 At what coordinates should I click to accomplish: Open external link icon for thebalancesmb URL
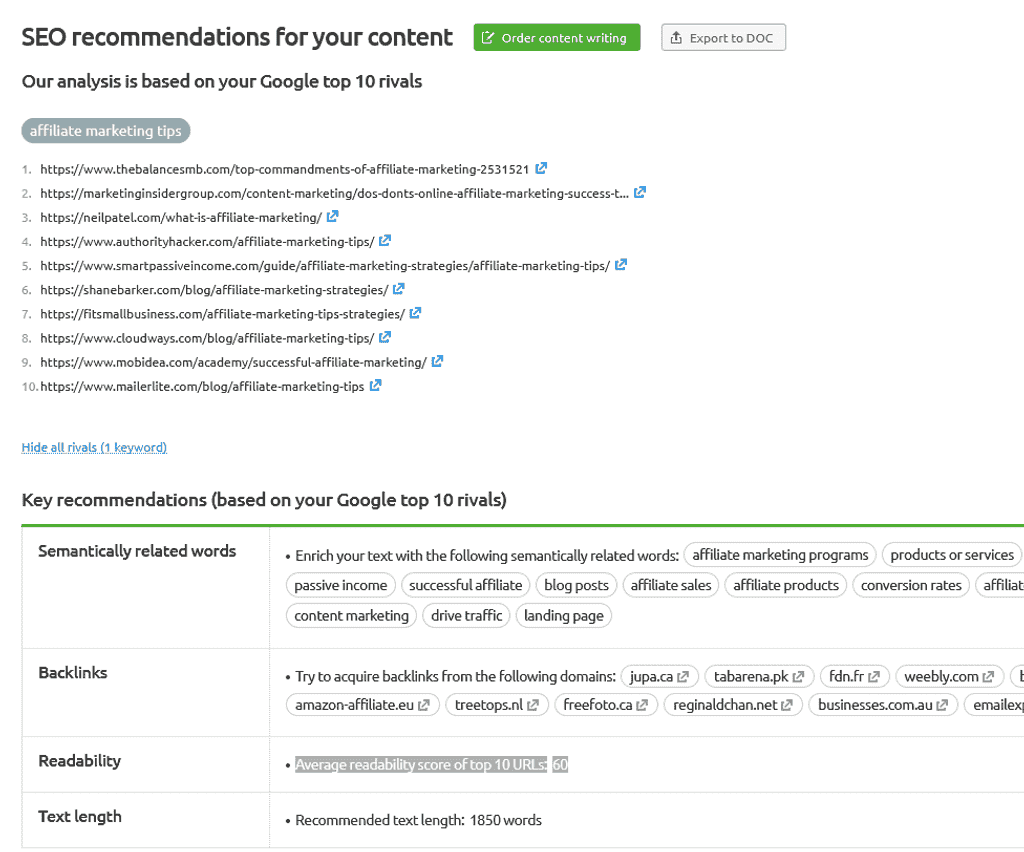tap(541, 168)
